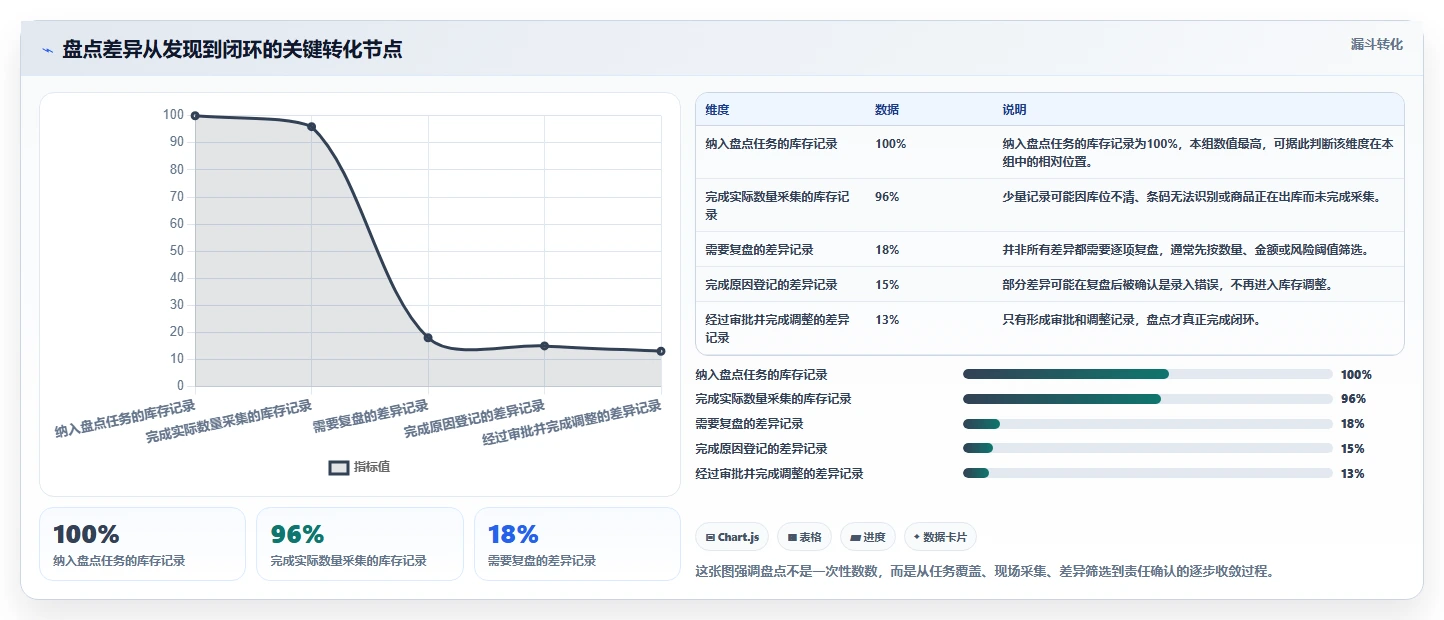Toggle the 指标值 legend item

tap(359, 467)
